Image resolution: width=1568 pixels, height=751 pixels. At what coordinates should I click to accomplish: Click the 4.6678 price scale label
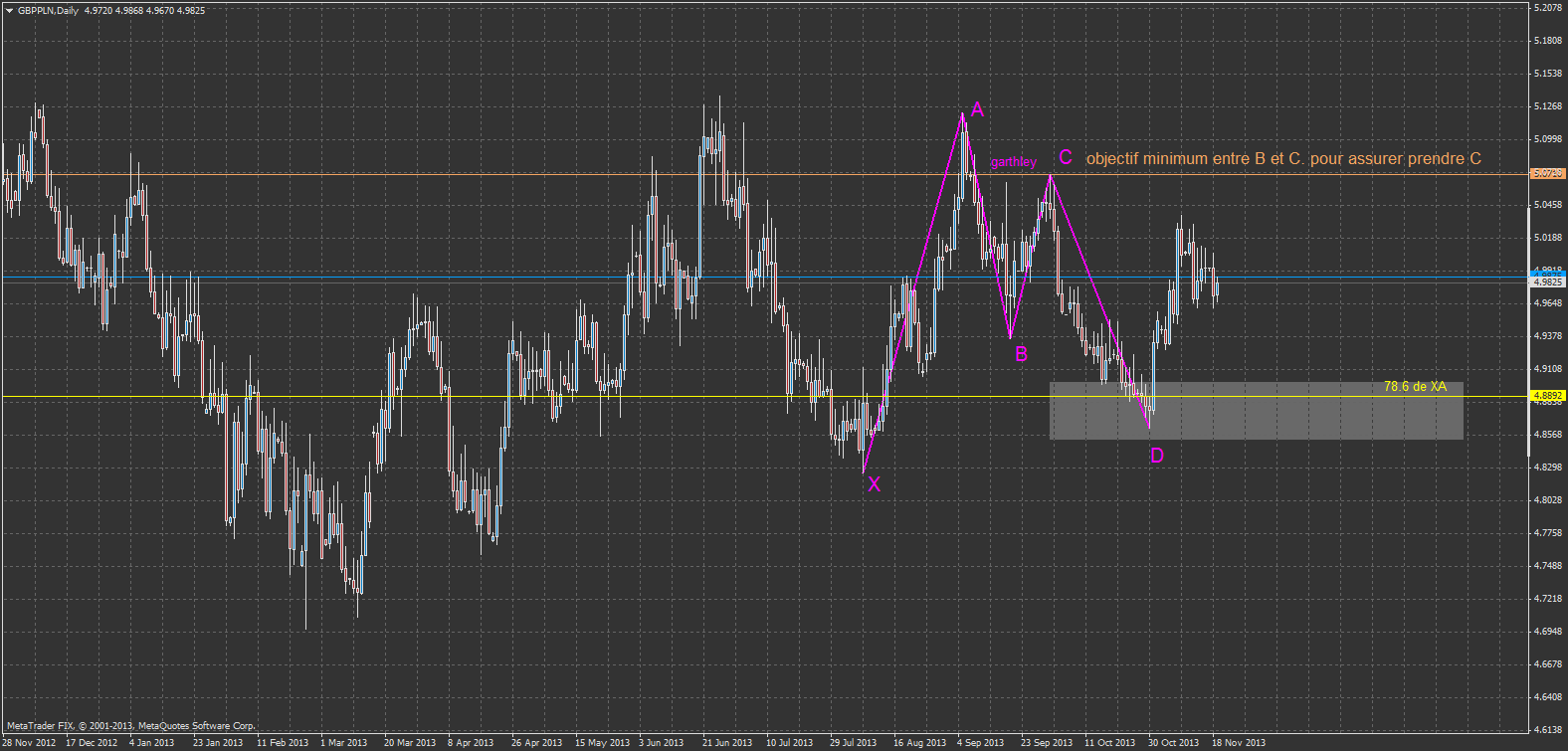point(1547,664)
